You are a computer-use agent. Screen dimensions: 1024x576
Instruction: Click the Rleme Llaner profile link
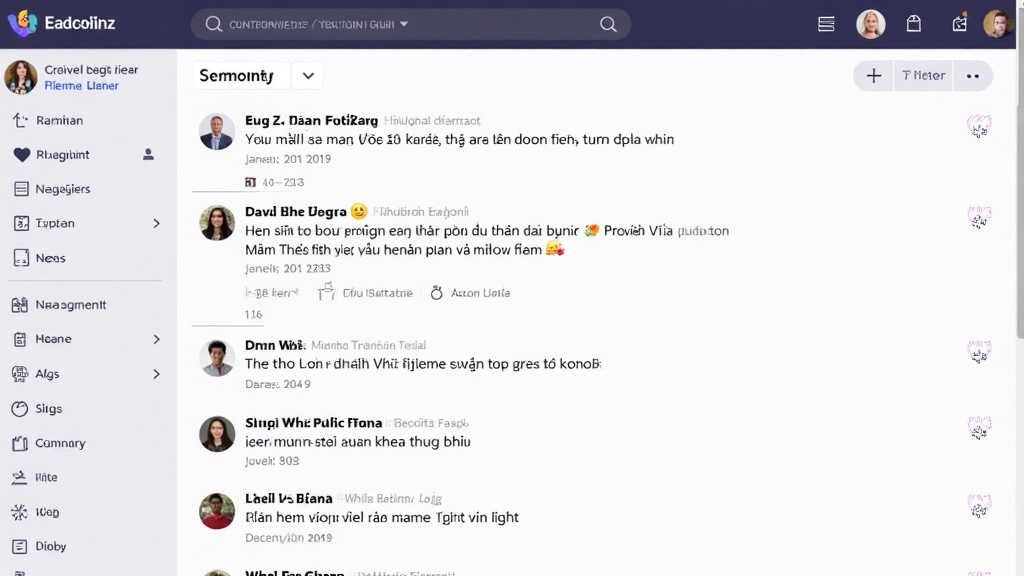(x=81, y=86)
